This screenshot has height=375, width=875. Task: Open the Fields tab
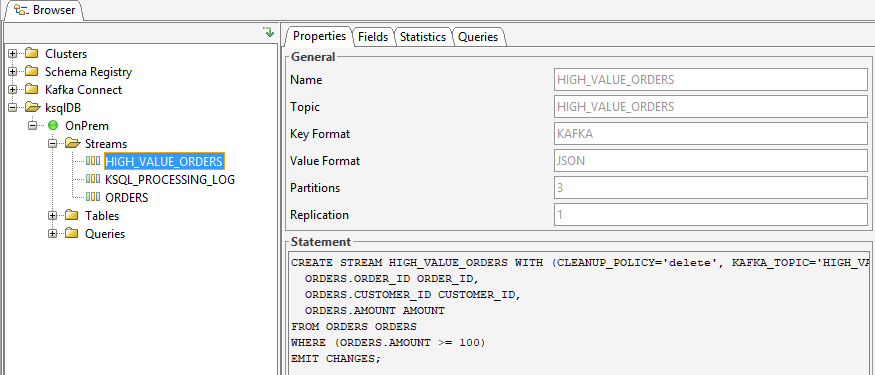click(373, 37)
